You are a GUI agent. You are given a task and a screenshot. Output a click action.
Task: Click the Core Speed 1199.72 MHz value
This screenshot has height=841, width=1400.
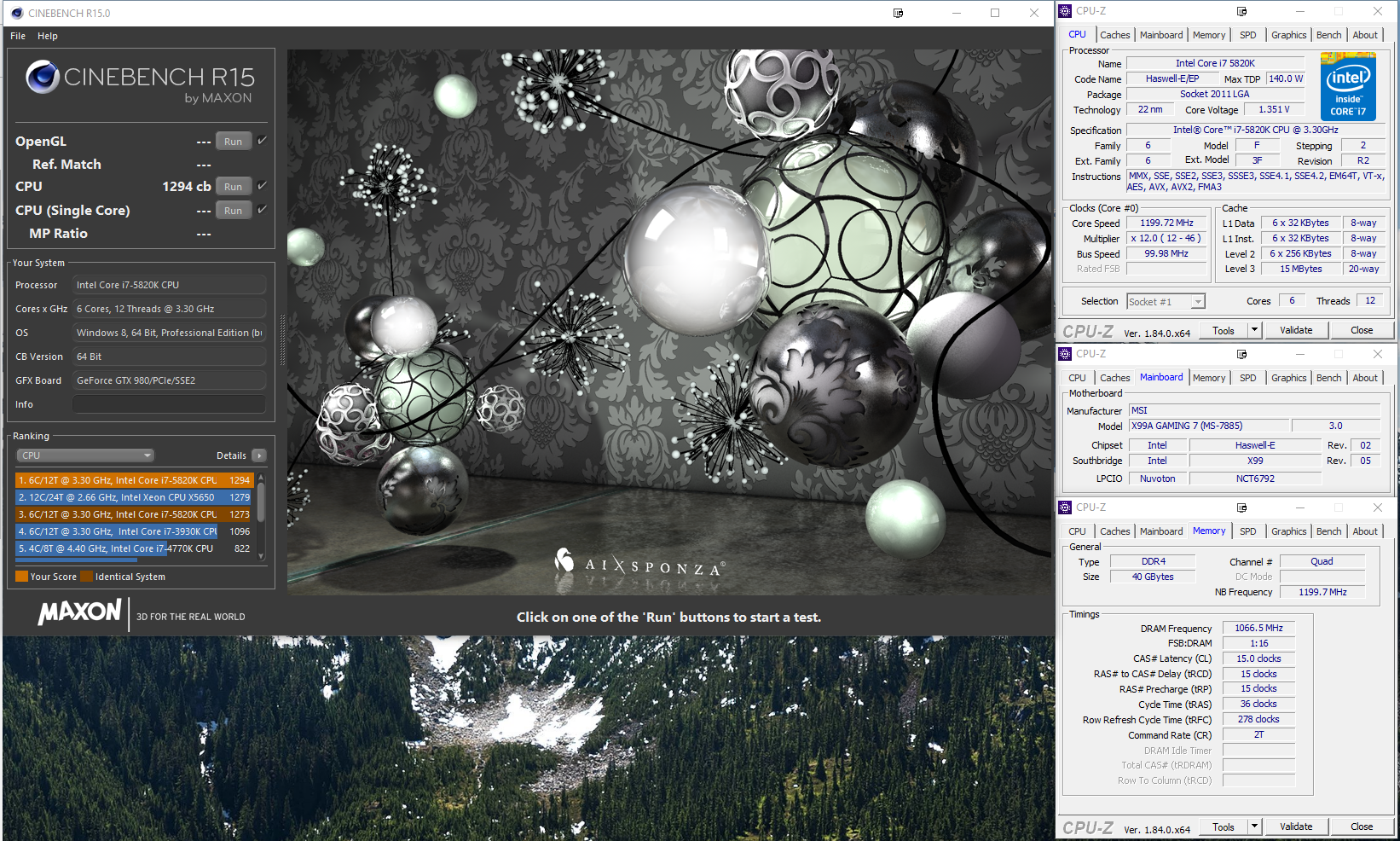click(x=1166, y=223)
